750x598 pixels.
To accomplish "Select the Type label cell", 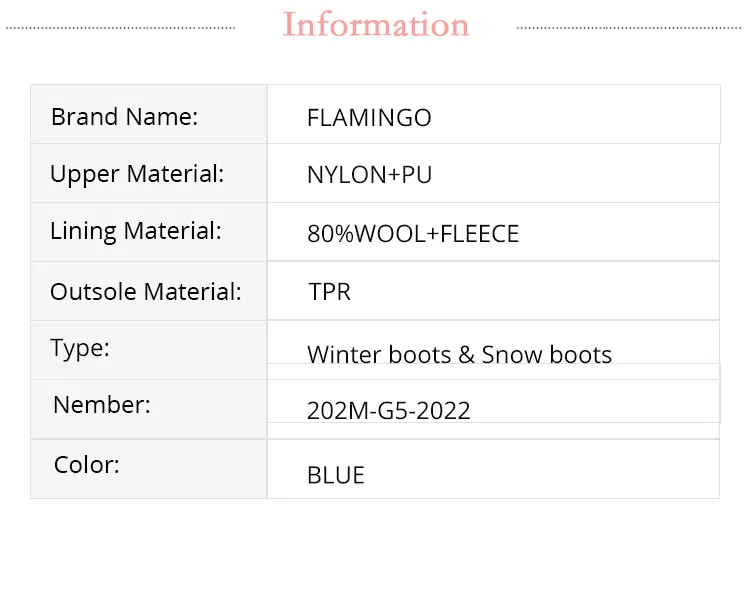I will (x=149, y=350).
